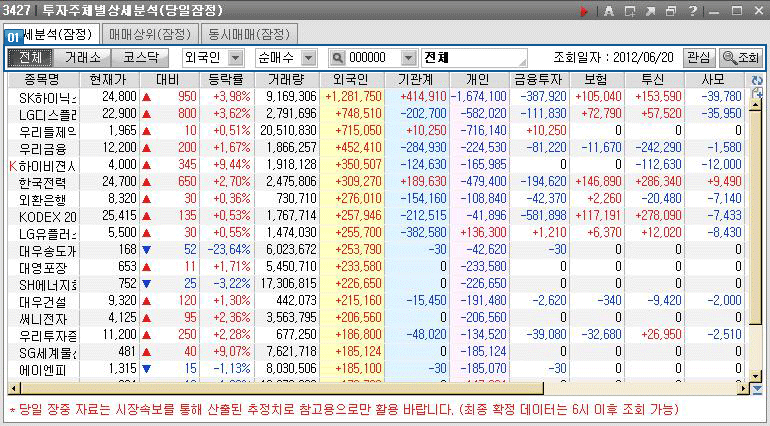Viewport: 770px width, 426px height.
Task: Click the font size 'A' icon
Action: pyautogui.click(x=608, y=11)
